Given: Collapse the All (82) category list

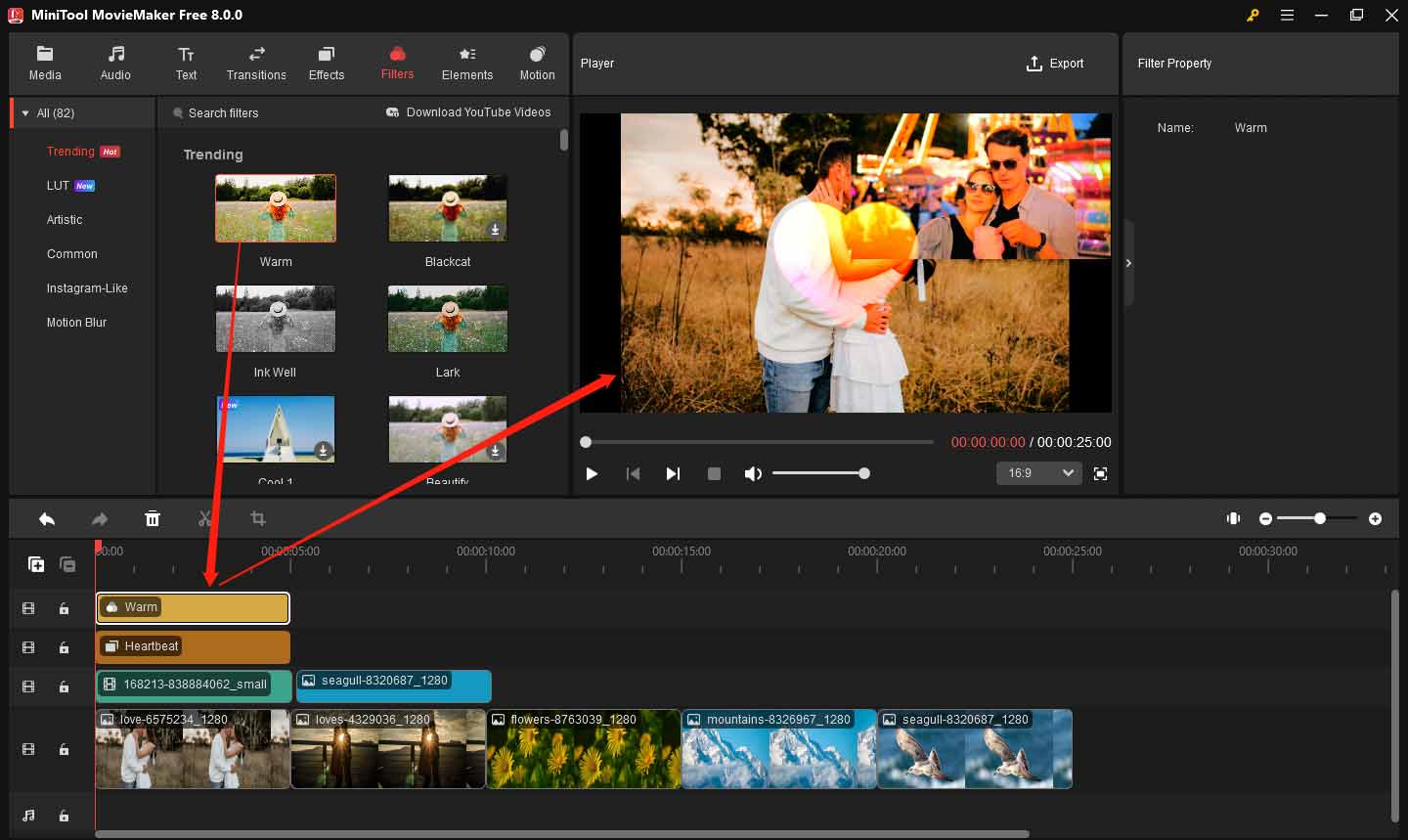Looking at the screenshot, I should (x=25, y=113).
